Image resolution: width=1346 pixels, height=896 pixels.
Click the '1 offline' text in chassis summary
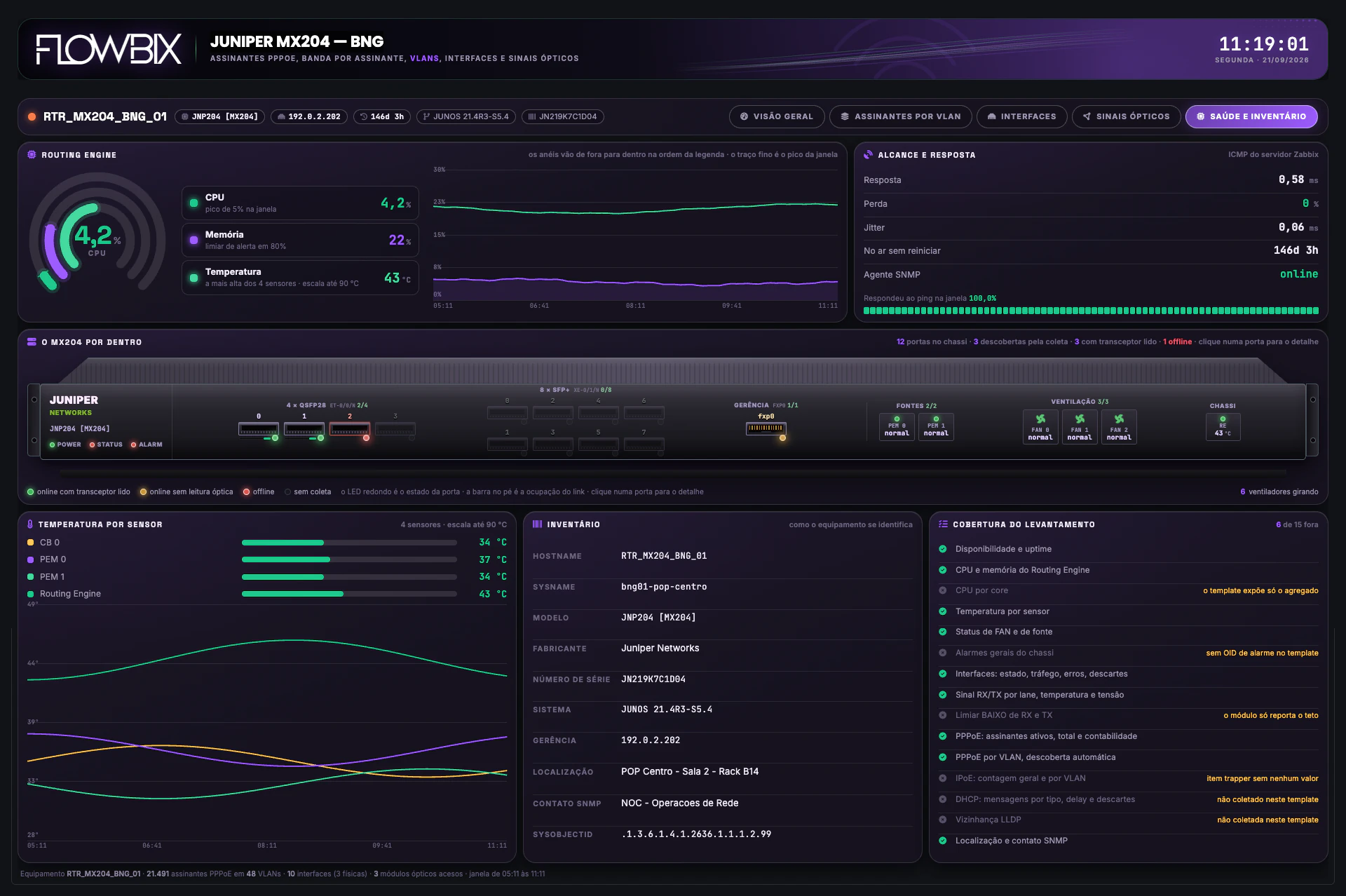pyautogui.click(x=1177, y=342)
